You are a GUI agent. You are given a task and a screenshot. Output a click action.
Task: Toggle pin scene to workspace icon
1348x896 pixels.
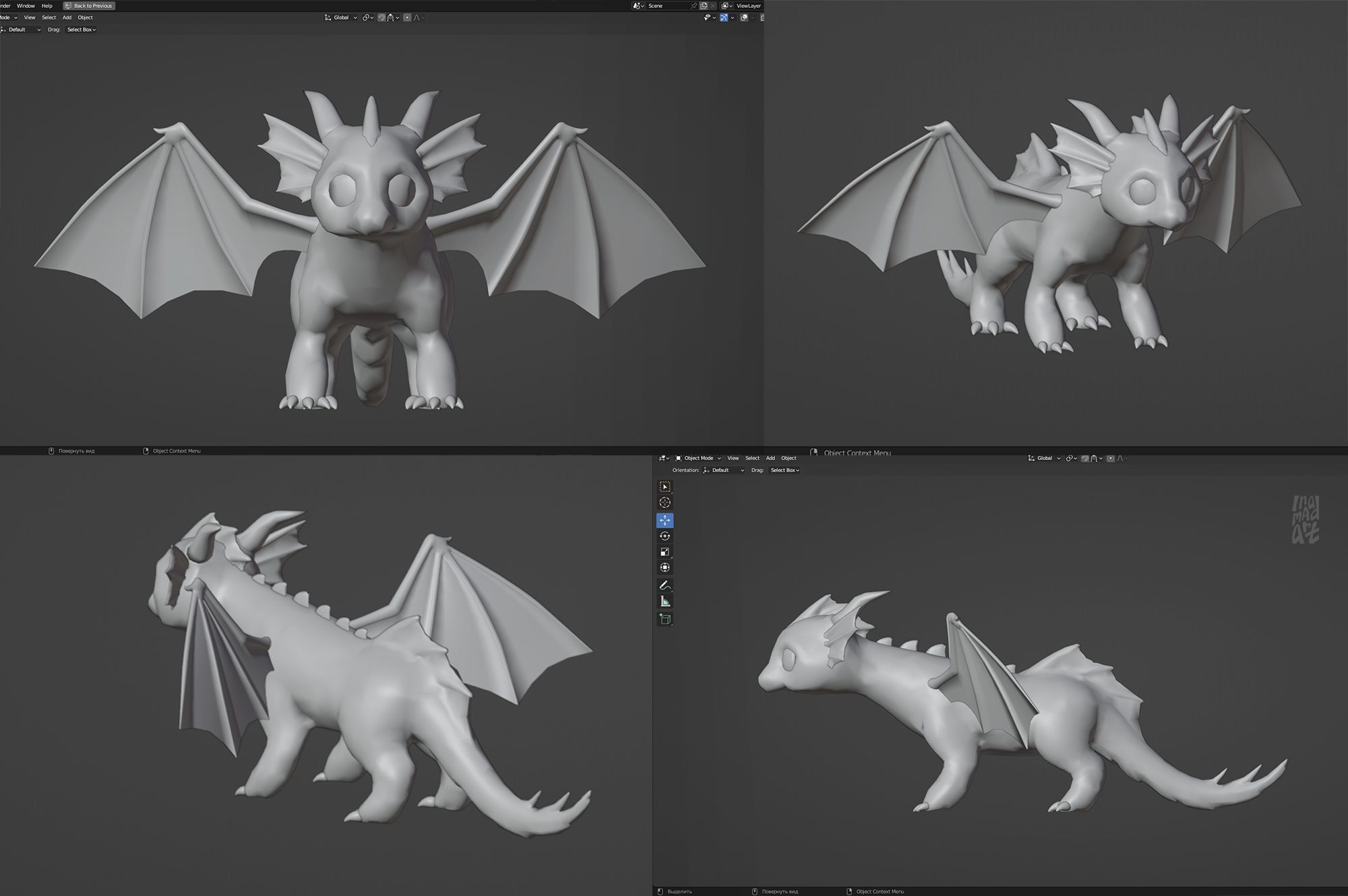pos(693,5)
